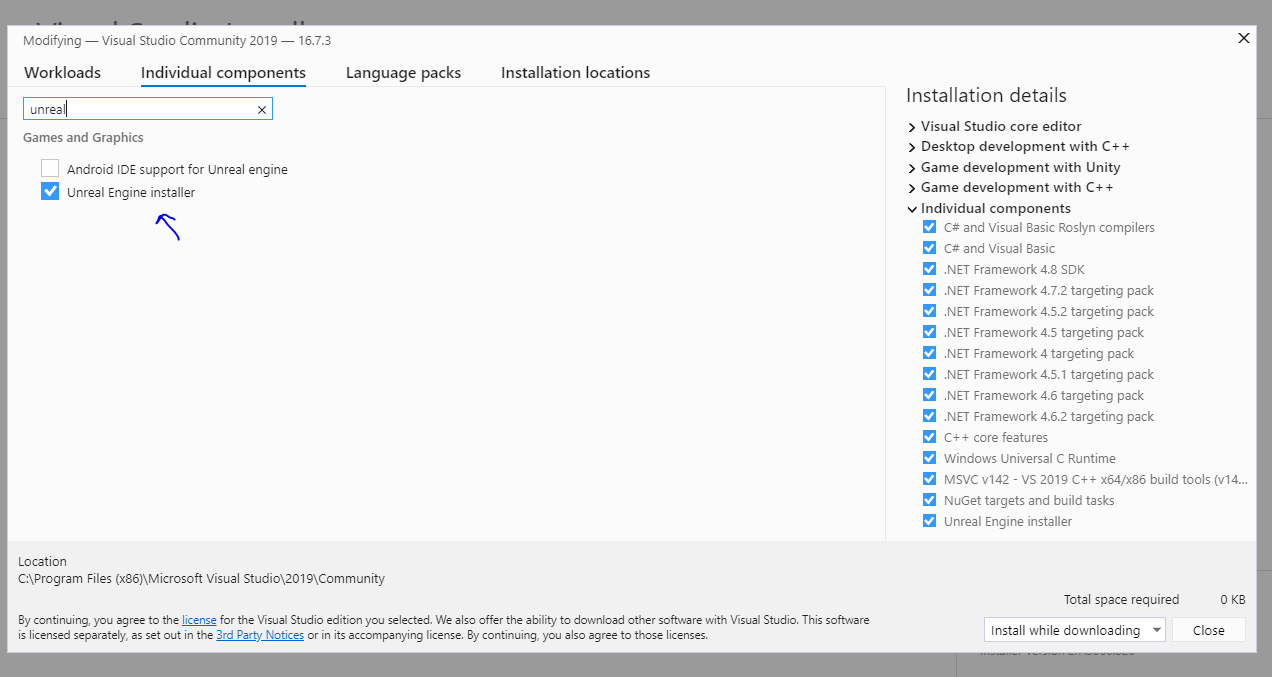1272x677 pixels.
Task: Click the Location label above the path
Action: tap(42, 562)
